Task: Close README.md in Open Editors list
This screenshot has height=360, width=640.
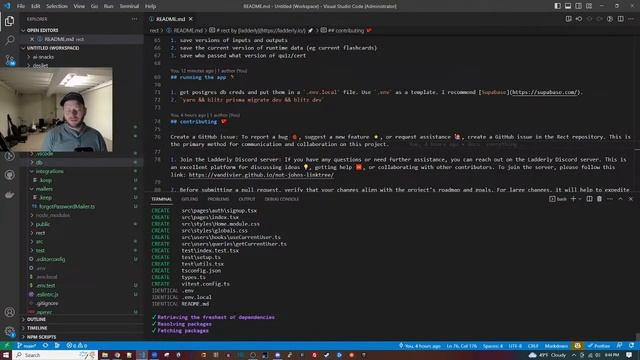Action: click(32, 39)
